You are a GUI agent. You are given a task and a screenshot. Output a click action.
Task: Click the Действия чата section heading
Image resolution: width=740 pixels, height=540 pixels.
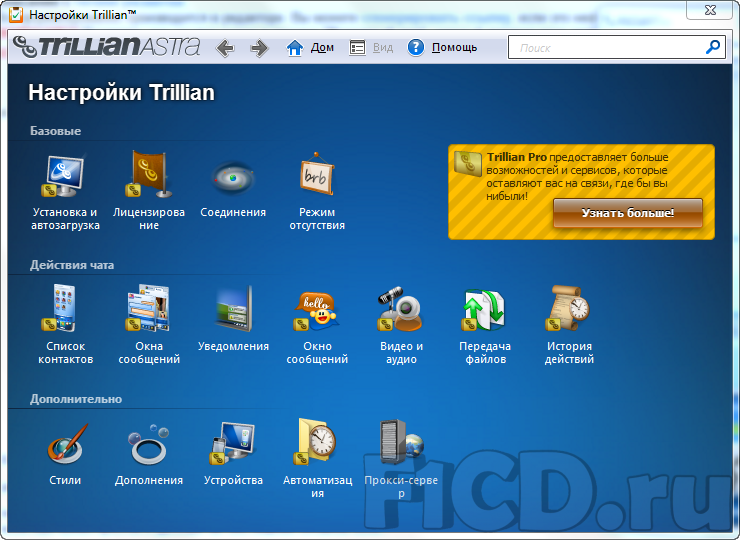click(x=72, y=265)
